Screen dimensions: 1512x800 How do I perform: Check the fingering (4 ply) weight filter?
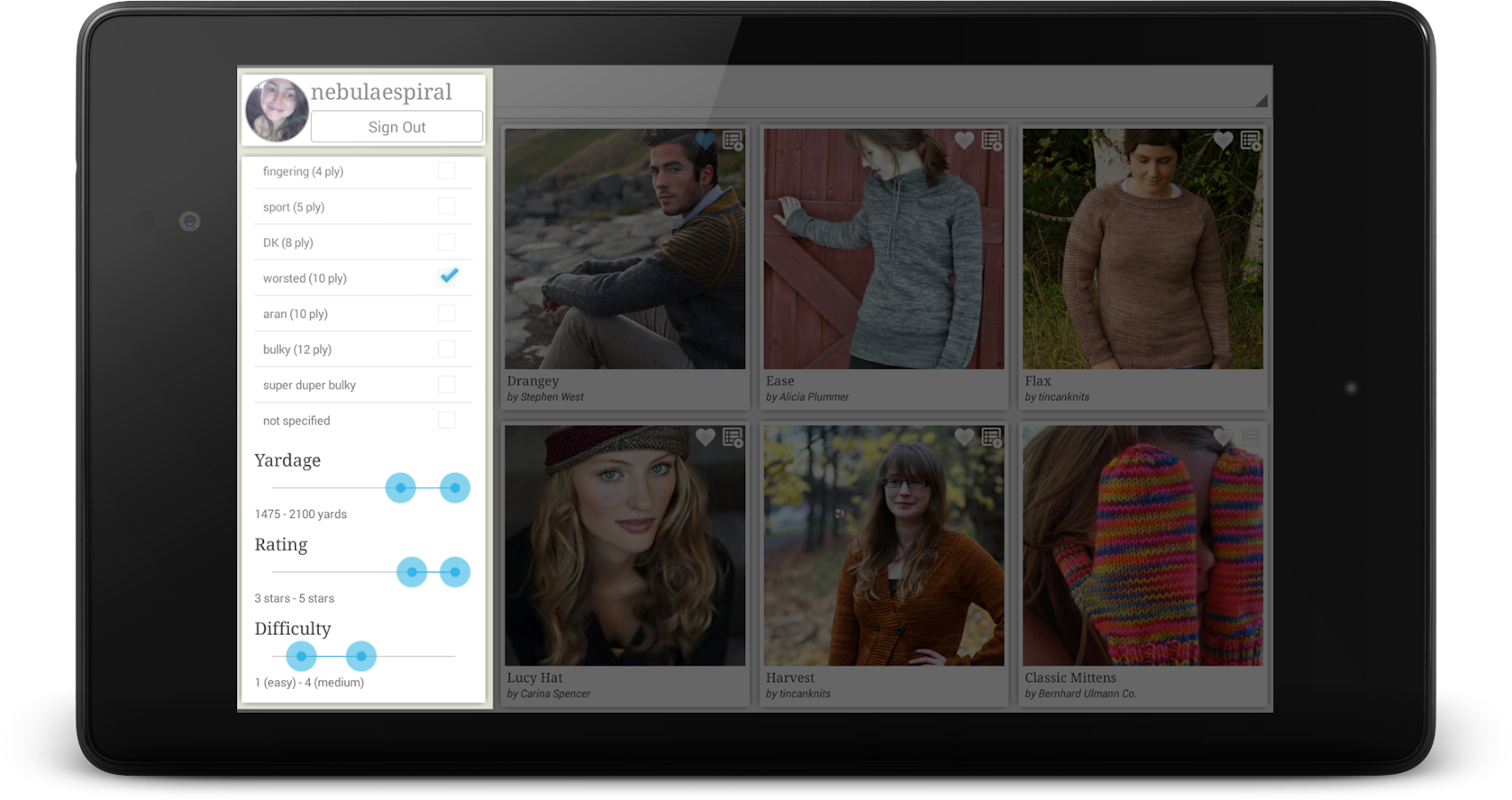point(447,172)
